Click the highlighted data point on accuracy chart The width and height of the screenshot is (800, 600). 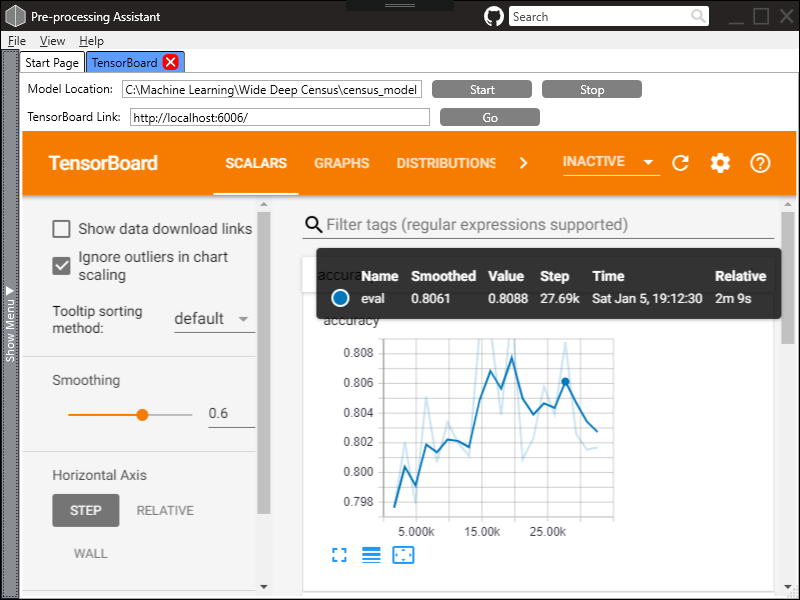pos(565,382)
